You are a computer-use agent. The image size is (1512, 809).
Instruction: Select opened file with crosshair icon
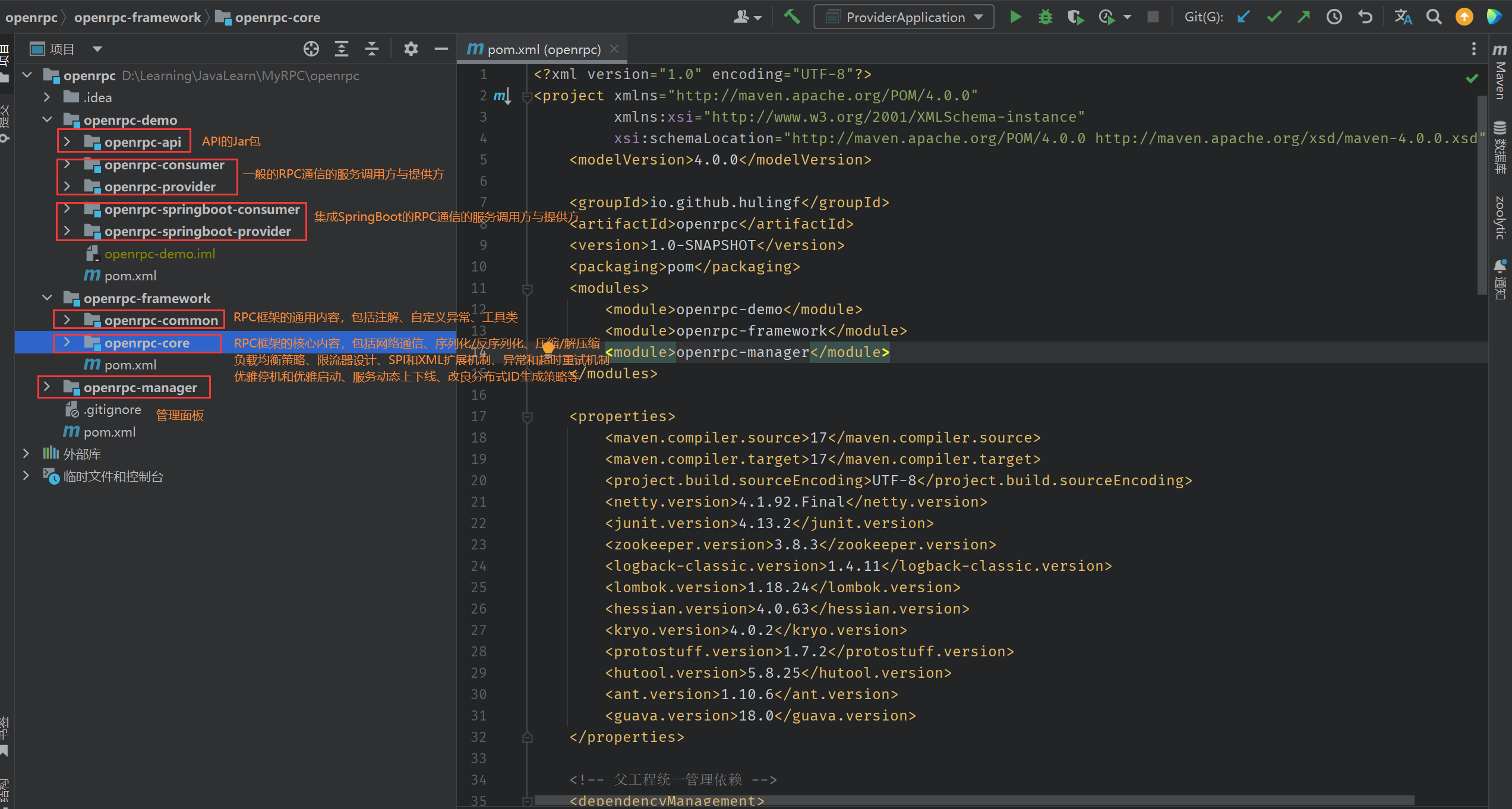(x=311, y=49)
